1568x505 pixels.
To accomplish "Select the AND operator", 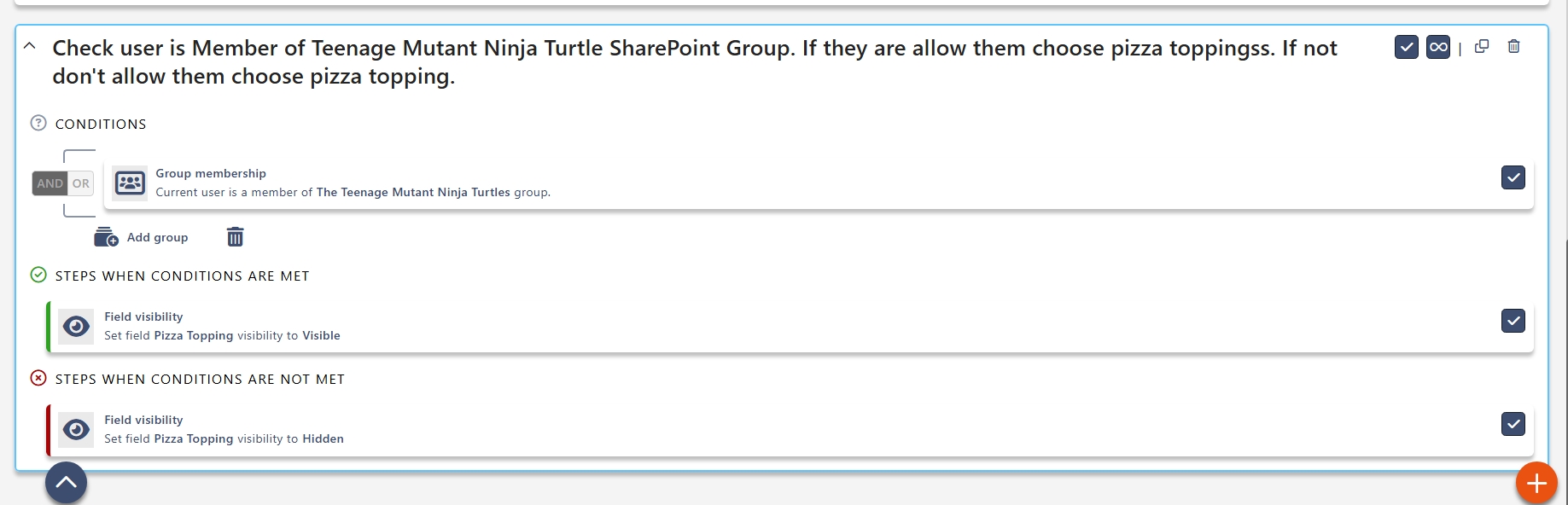I will (x=50, y=183).
